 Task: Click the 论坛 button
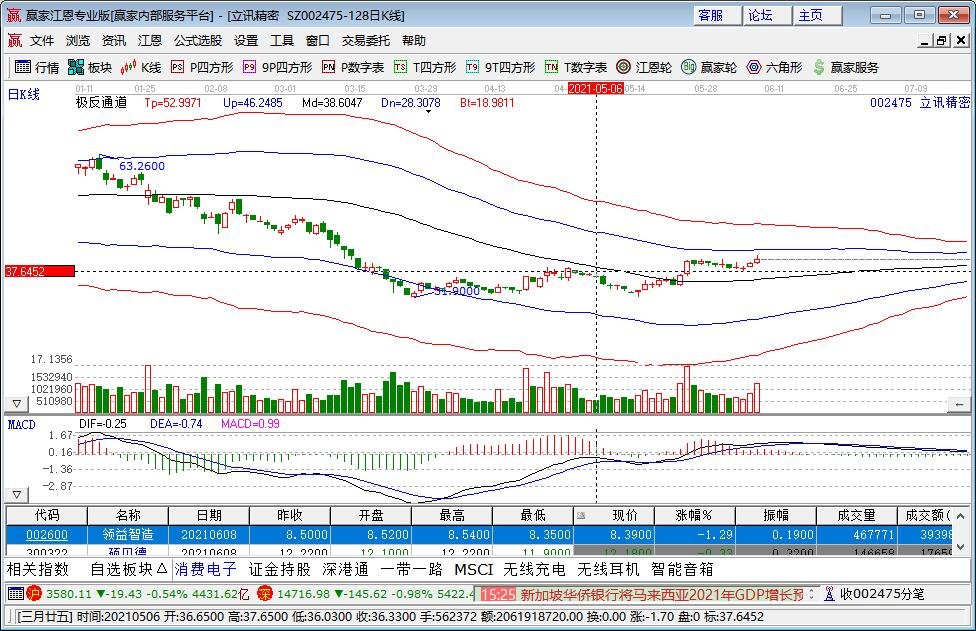[x=767, y=15]
